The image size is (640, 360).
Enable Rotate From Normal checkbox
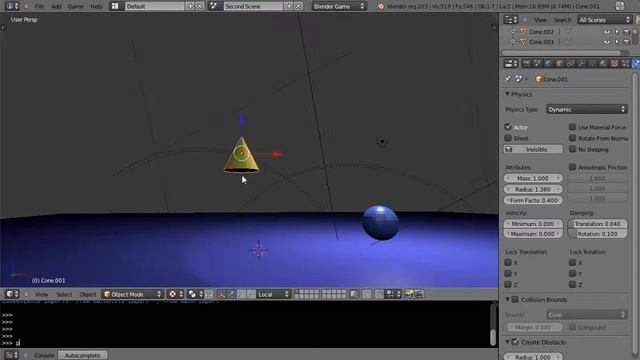click(x=573, y=138)
